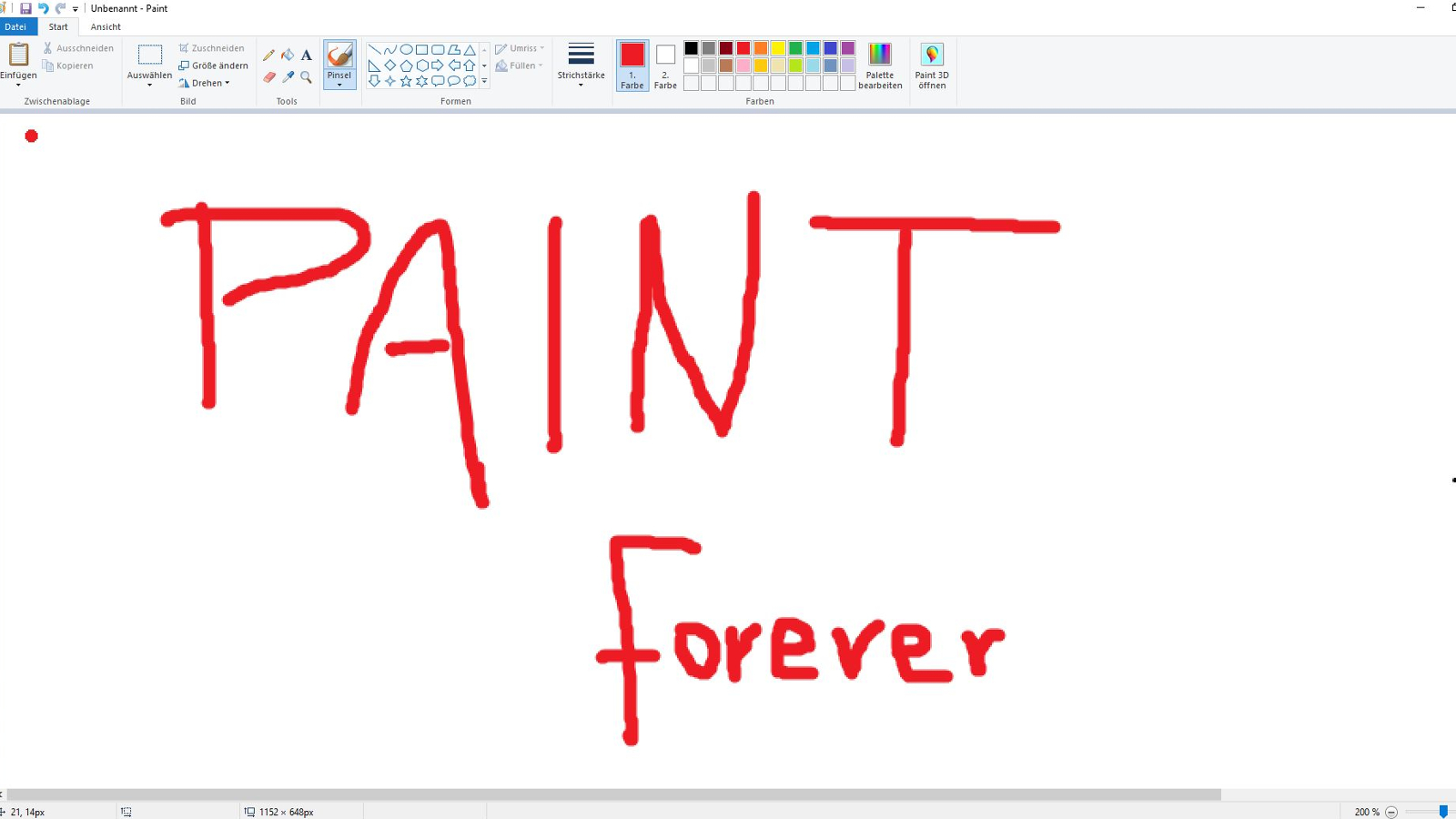Open the Drehen rotate dropdown
The height and width of the screenshot is (819, 1456).
point(205,83)
